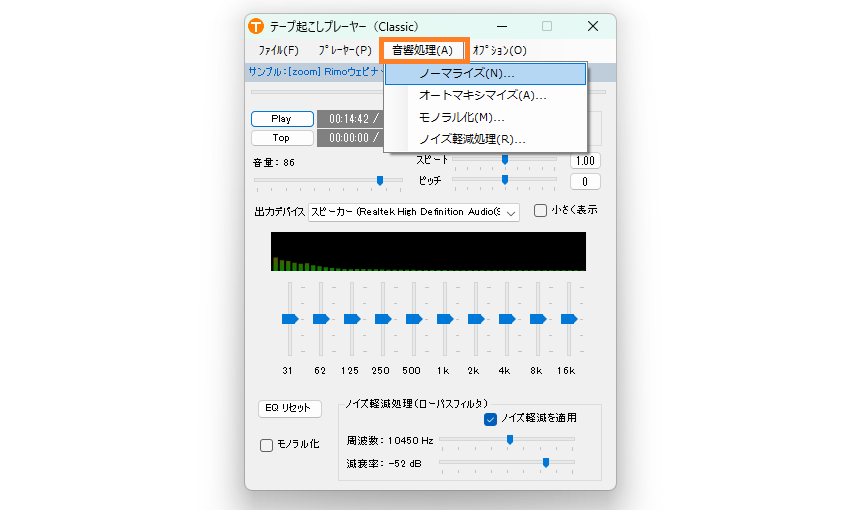The height and width of the screenshot is (510, 857).
Task: Click the pitch value field showing 0
Action: point(584,181)
